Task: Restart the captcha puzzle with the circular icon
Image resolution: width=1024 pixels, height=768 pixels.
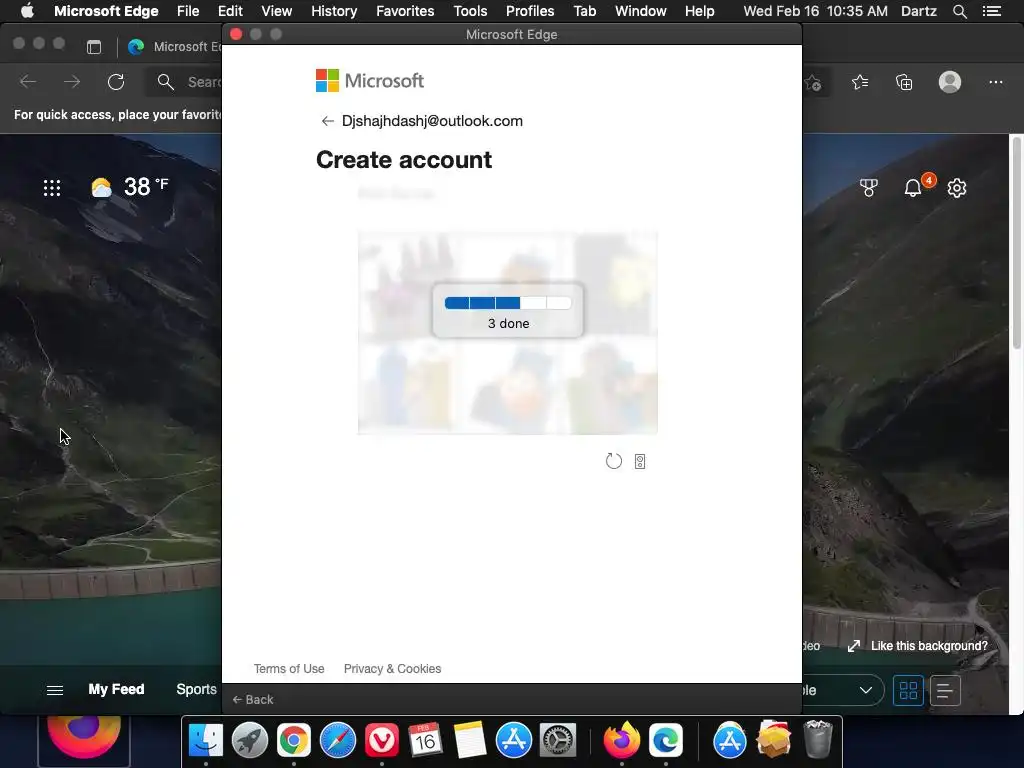Action: (x=613, y=461)
